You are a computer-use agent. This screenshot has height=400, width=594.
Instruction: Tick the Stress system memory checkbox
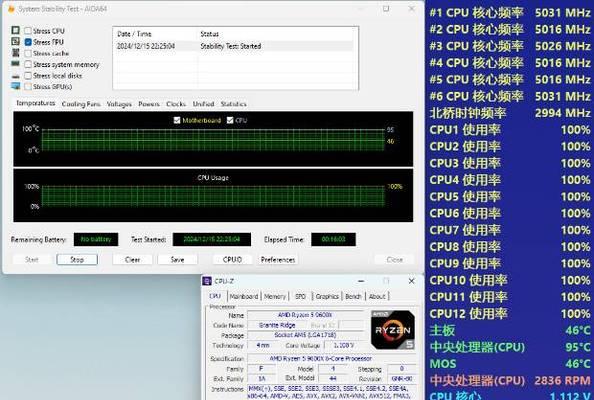click(28, 64)
